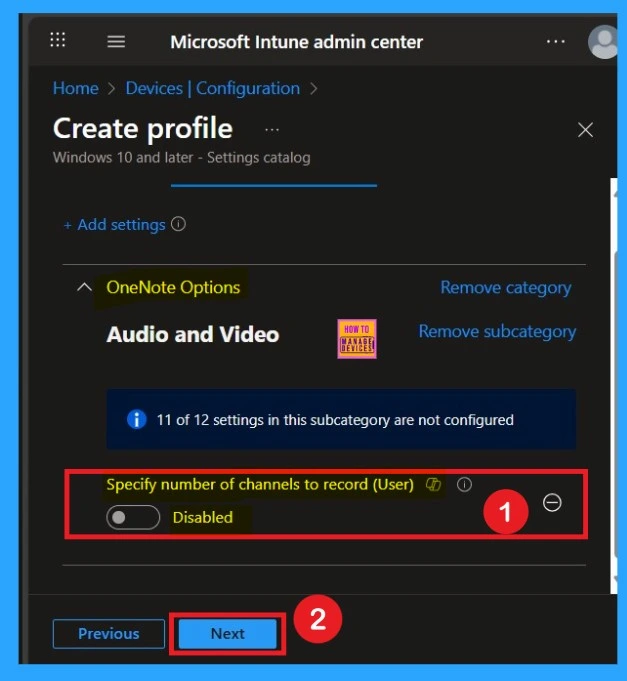Click the + Add settings link
627x681 pixels.
click(x=115, y=225)
